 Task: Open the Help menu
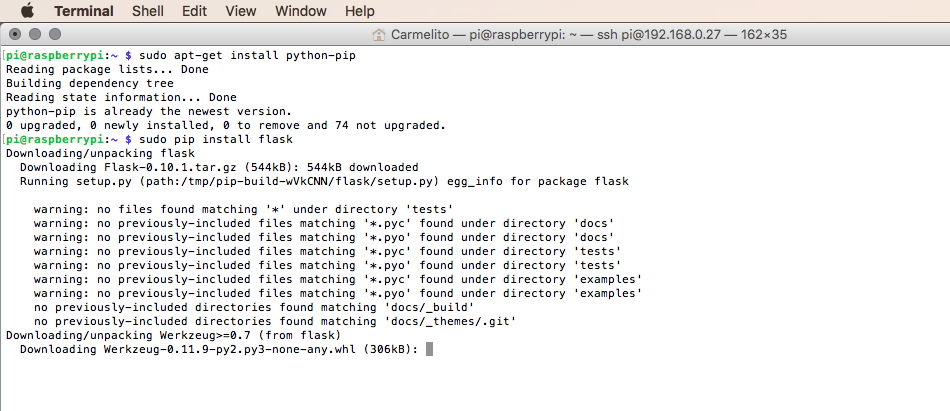click(359, 11)
